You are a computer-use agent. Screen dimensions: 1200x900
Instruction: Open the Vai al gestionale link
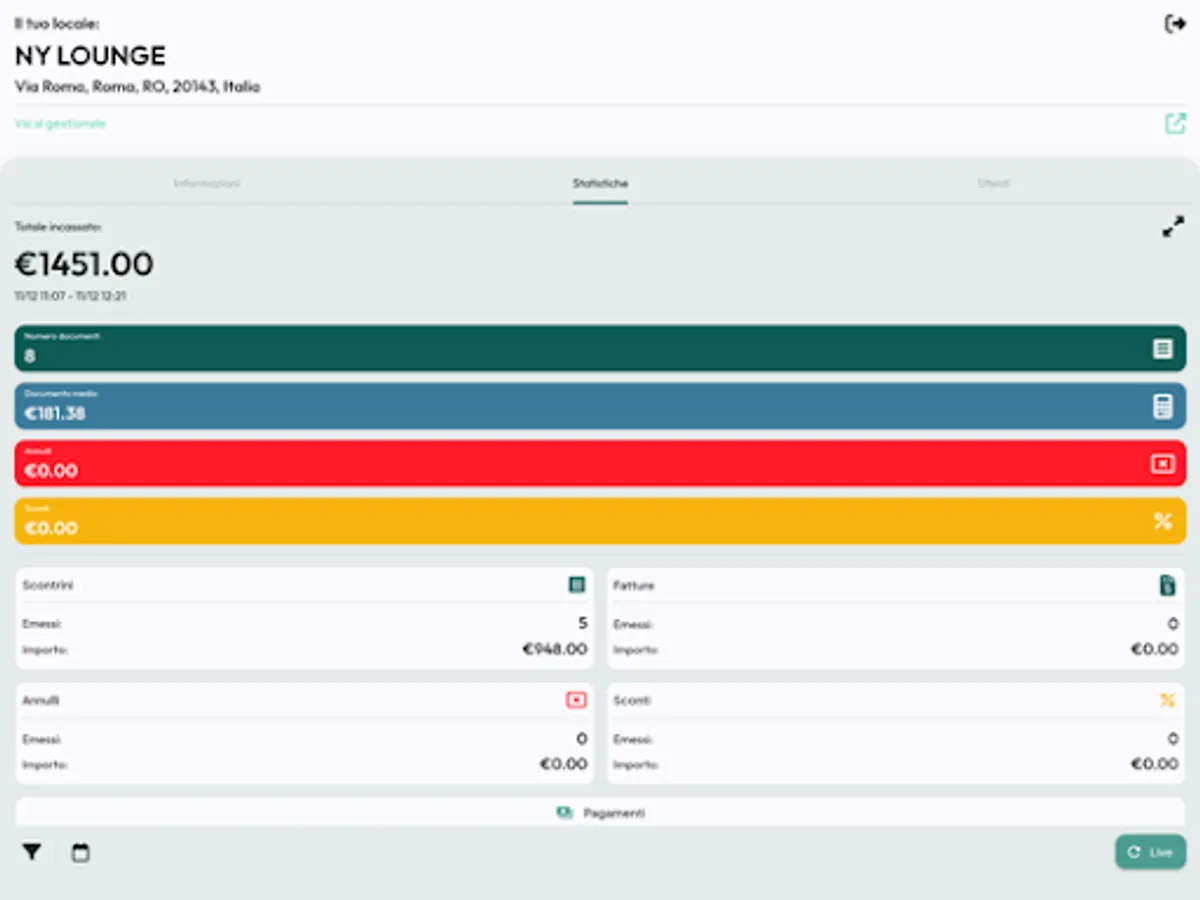click(58, 123)
